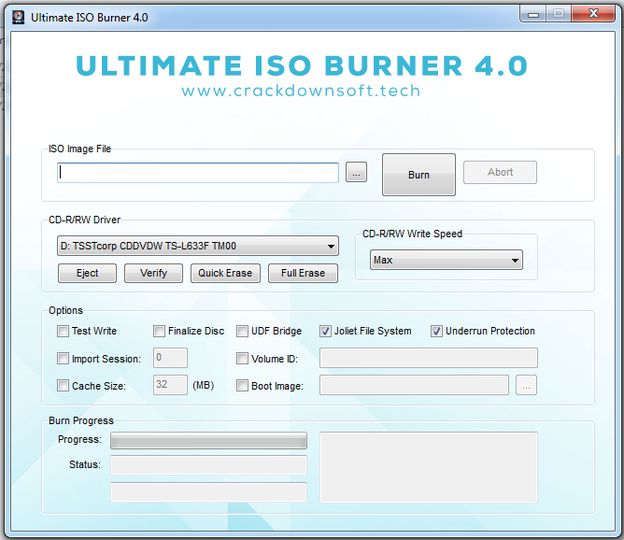Start burning with the Burn button

tap(419, 175)
